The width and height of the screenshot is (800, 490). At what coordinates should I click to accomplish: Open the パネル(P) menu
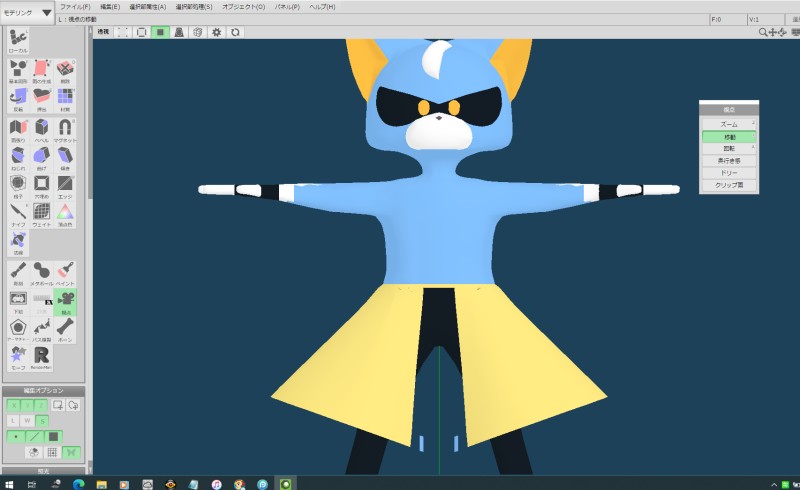click(x=287, y=7)
